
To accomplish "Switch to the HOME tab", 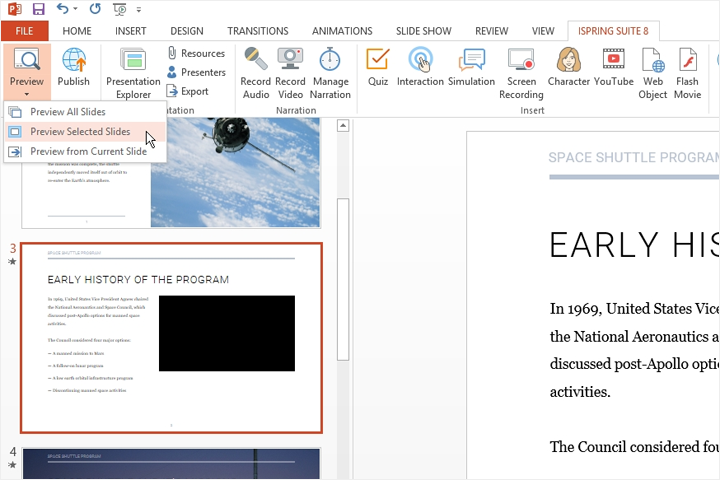I will coord(77,31).
